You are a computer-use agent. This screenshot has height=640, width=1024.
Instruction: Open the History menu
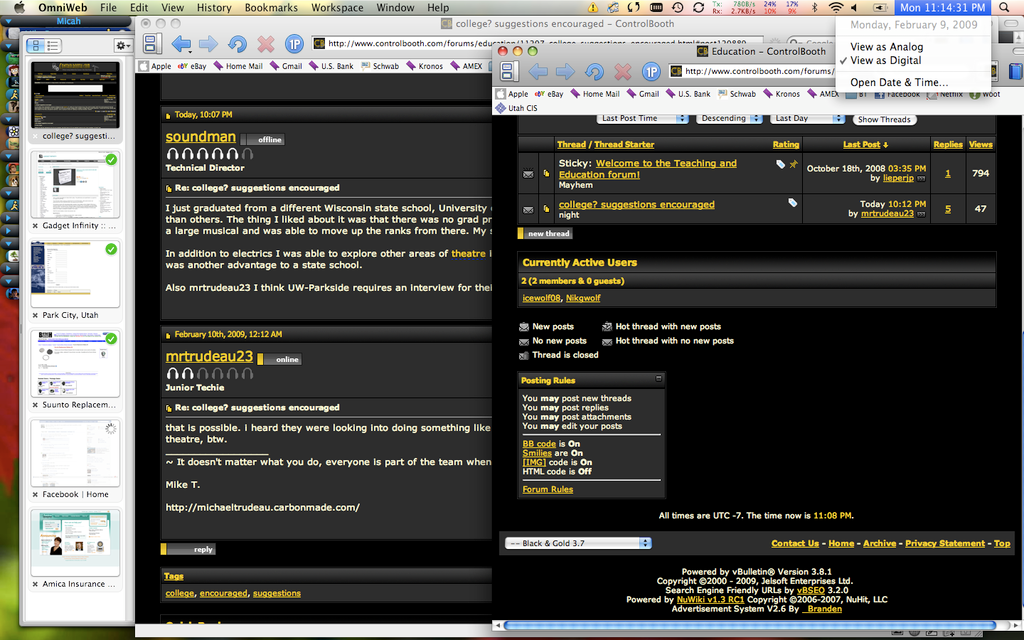coord(214,7)
